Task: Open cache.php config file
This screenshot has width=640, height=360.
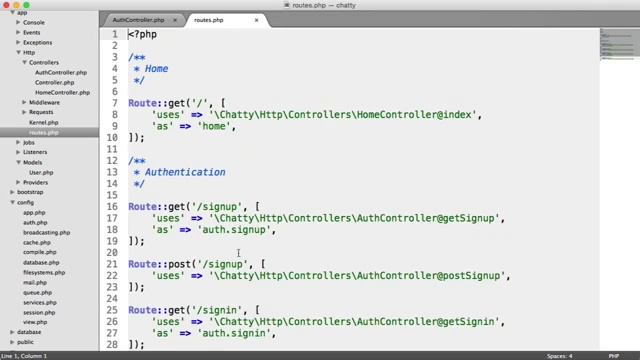Action: point(37,242)
